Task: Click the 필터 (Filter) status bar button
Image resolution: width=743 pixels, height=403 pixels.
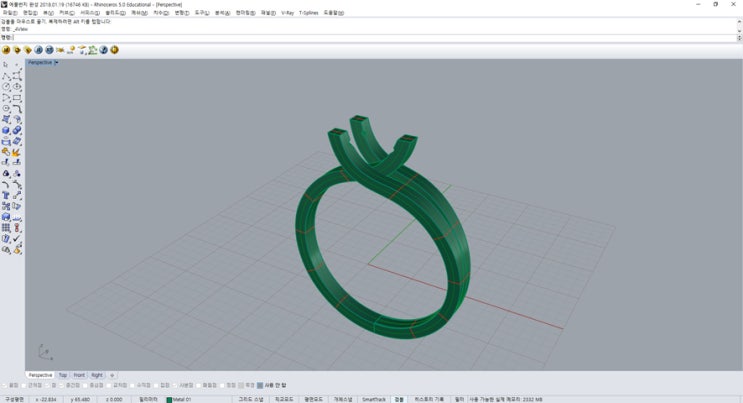Action: (459, 400)
